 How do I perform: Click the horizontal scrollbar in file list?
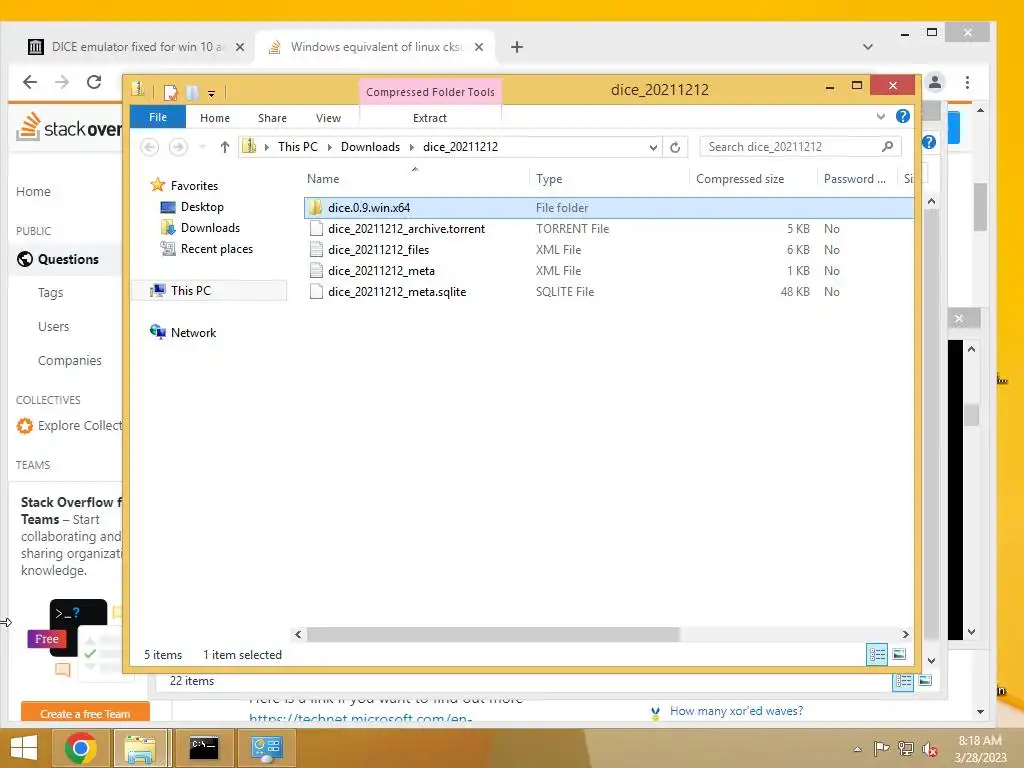[493, 634]
